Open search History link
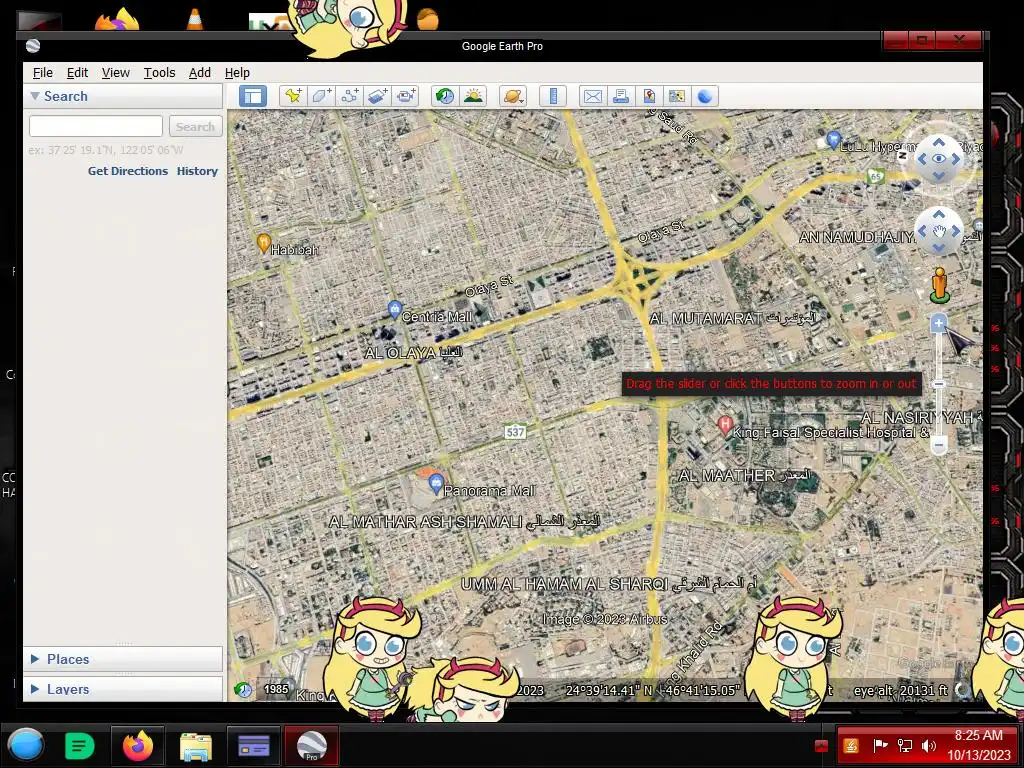Viewport: 1024px width, 768px height. pos(197,171)
